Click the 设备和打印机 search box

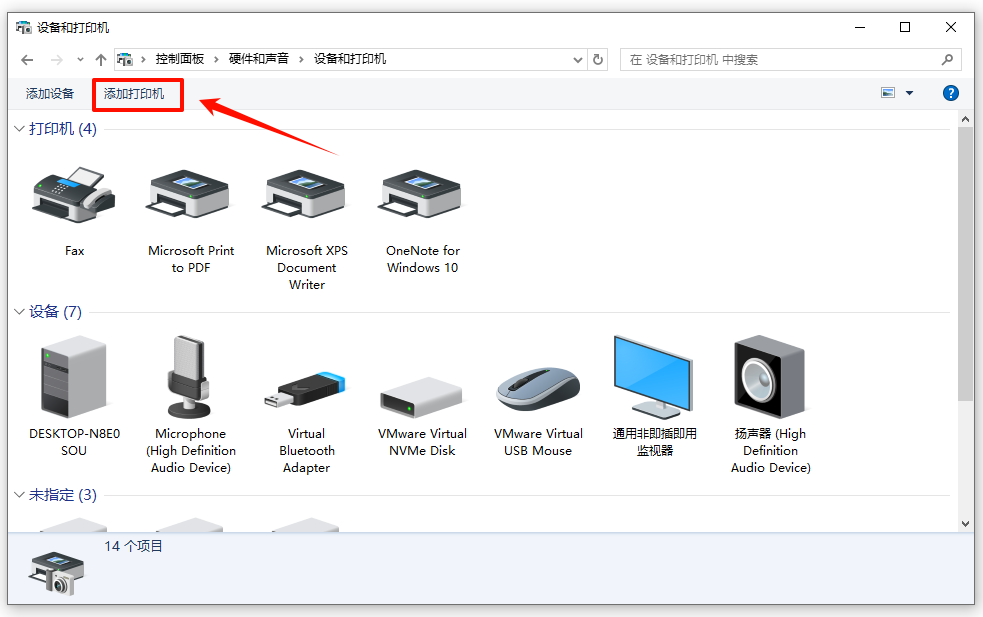click(780, 60)
